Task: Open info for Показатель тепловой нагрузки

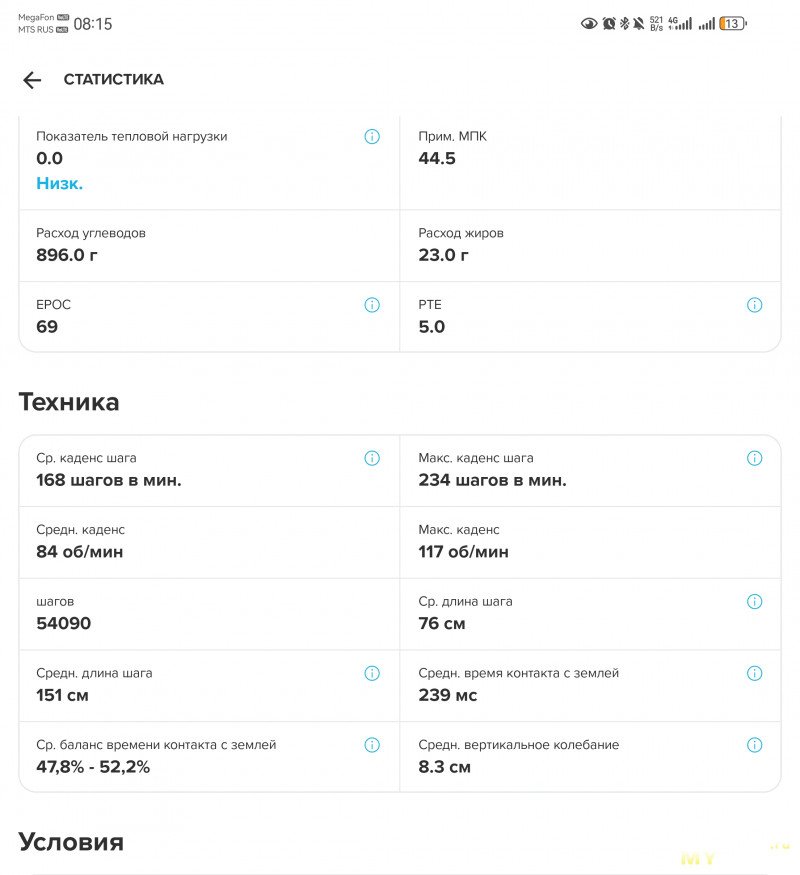Action: [372, 137]
